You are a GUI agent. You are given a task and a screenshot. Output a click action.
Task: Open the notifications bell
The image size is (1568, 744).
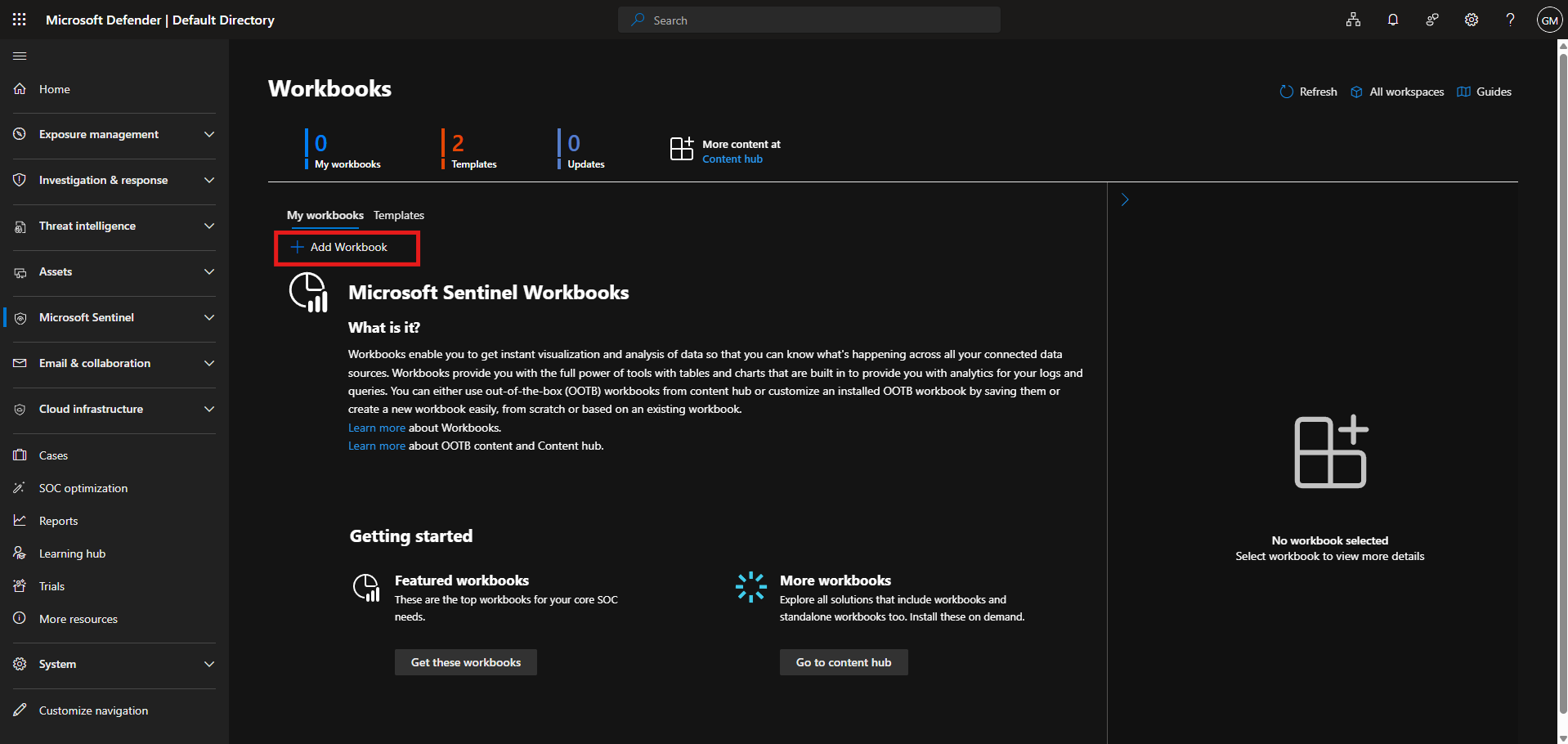coord(1393,20)
